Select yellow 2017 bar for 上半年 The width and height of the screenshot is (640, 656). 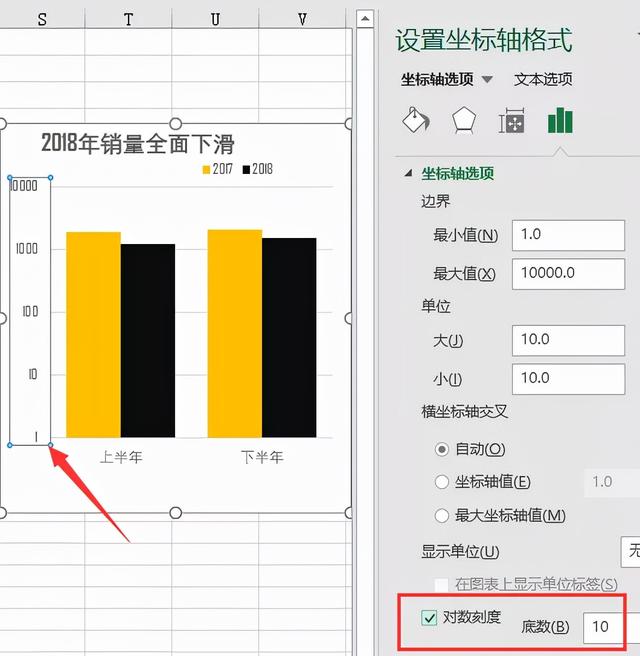[93, 335]
